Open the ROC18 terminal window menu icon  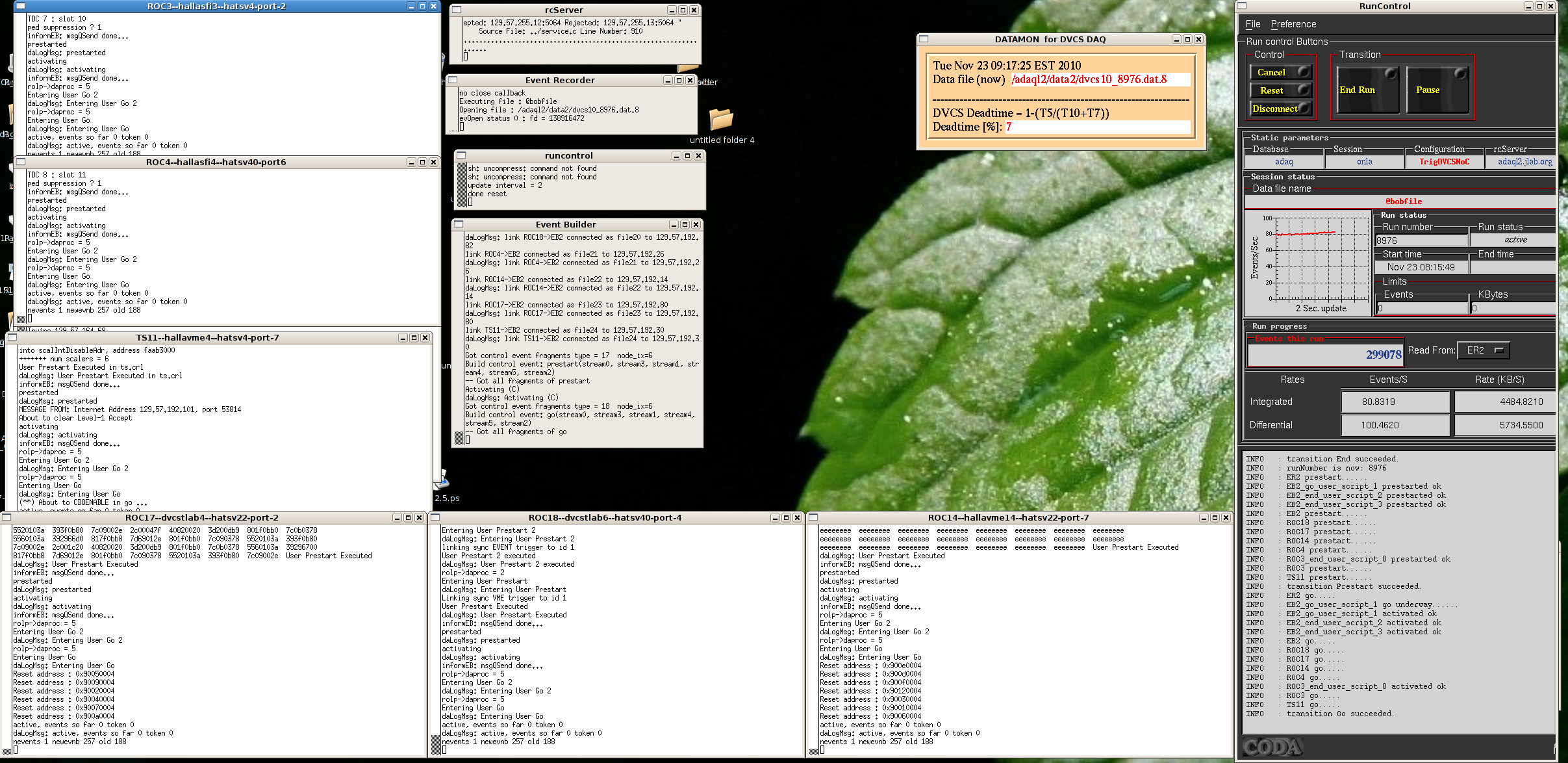pyautogui.click(x=436, y=517)
